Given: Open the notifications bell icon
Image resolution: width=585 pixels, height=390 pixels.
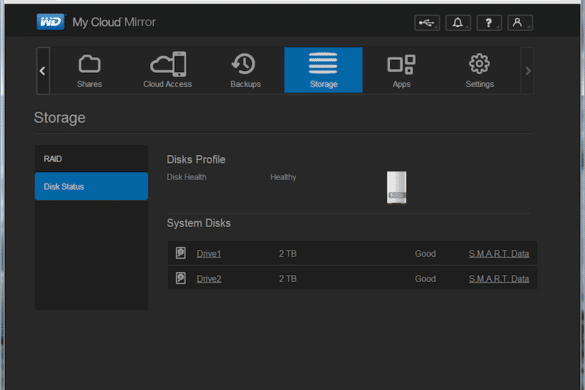Looking at the screenshot, I should click(458, 23).
